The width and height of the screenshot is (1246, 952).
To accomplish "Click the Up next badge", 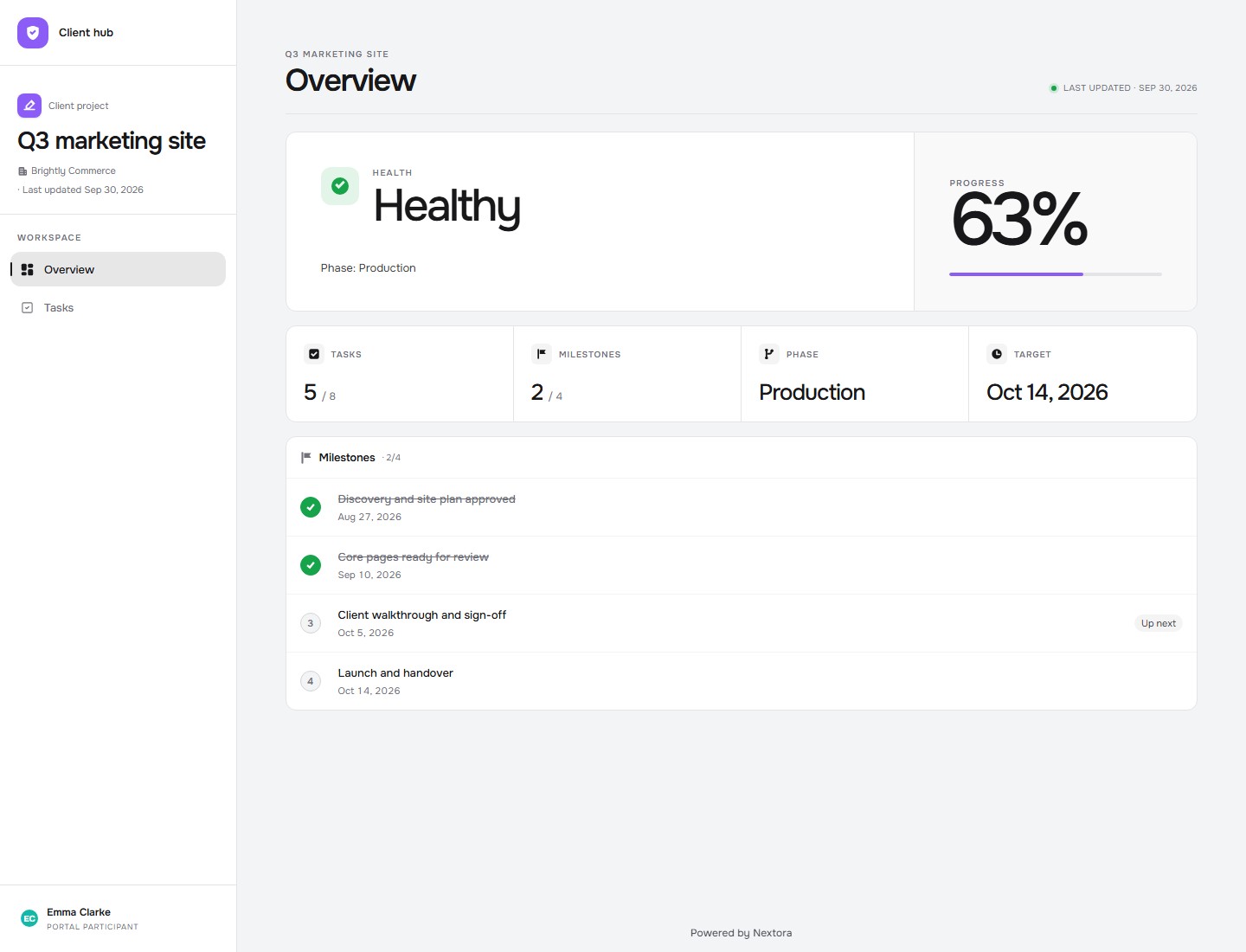I will [1158, 623].
